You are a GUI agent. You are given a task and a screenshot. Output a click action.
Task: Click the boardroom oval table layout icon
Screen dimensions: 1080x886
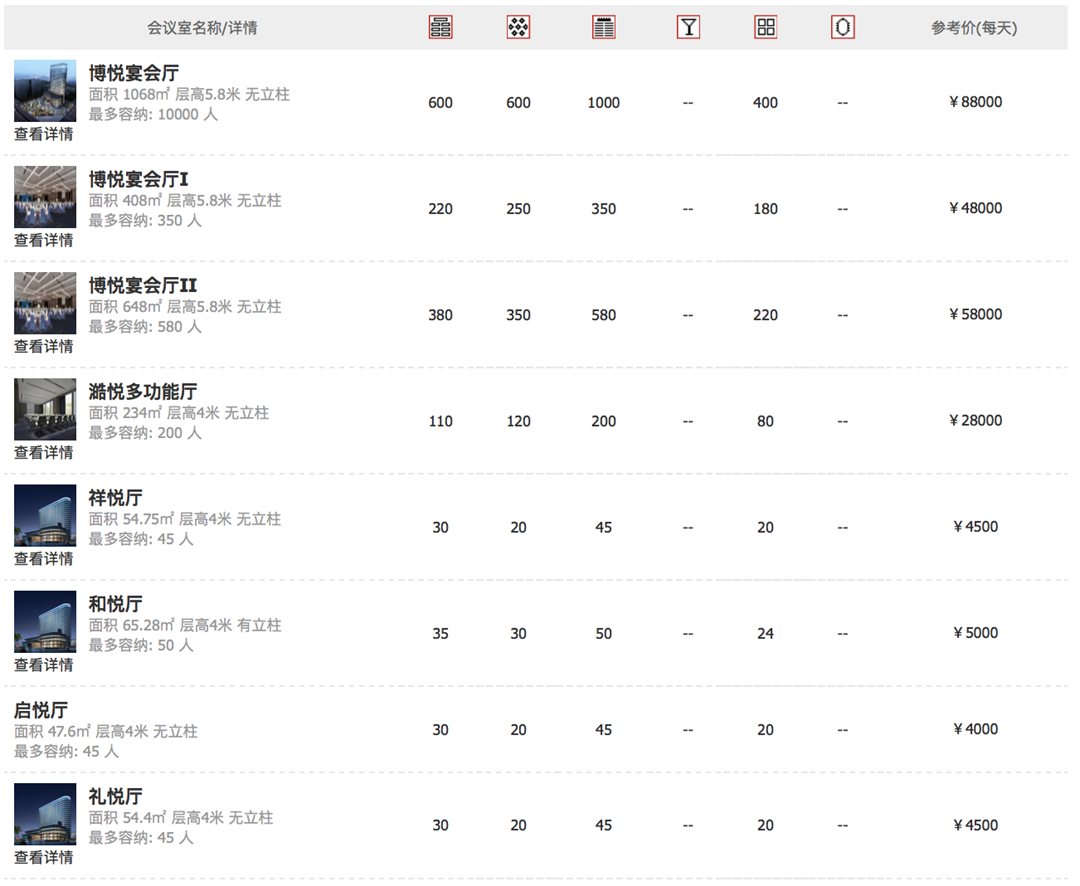pyautogui.click(x=842, y=28)
